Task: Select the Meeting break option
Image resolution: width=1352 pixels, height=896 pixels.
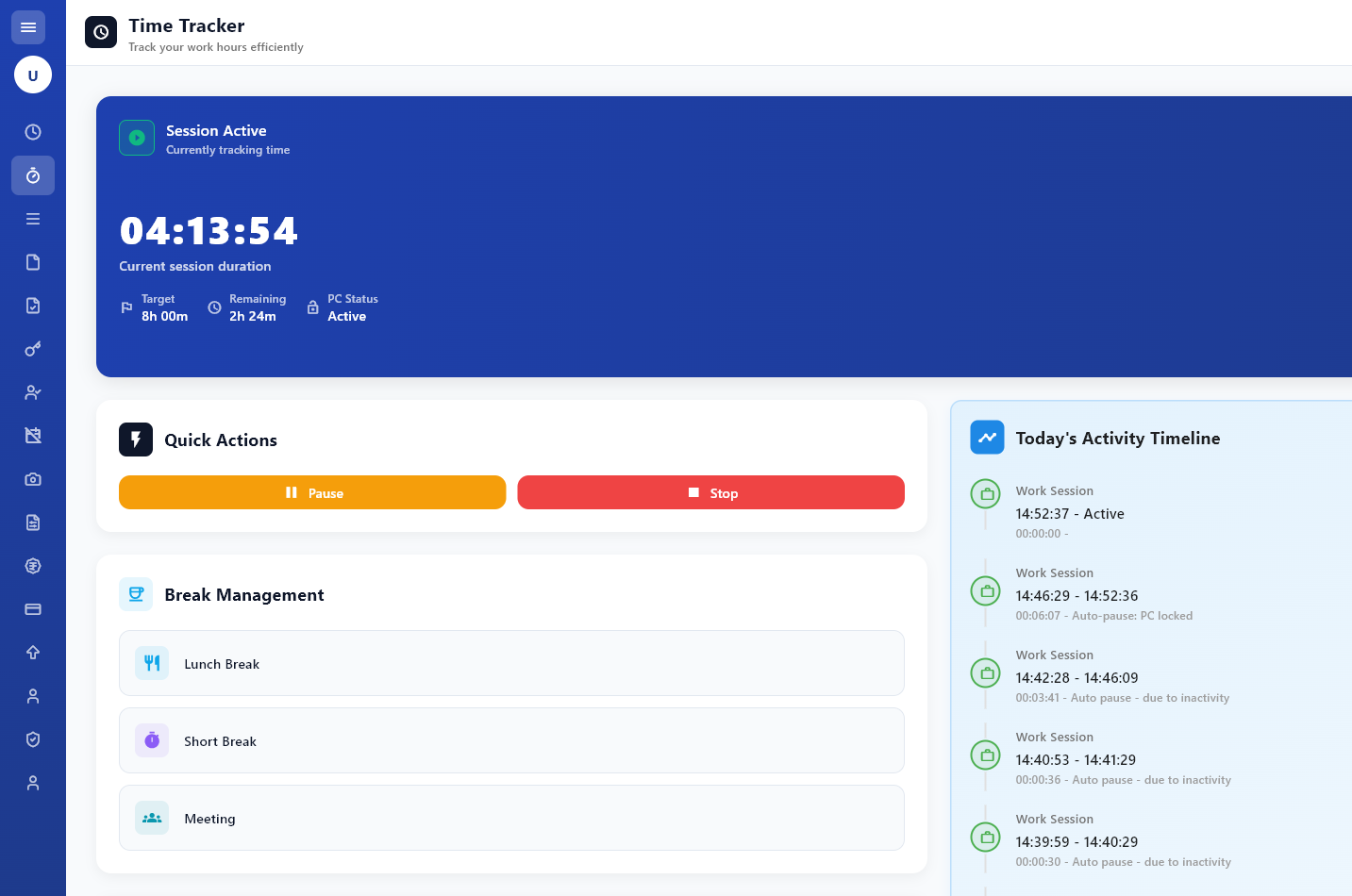Action: [x=511, y=818]
